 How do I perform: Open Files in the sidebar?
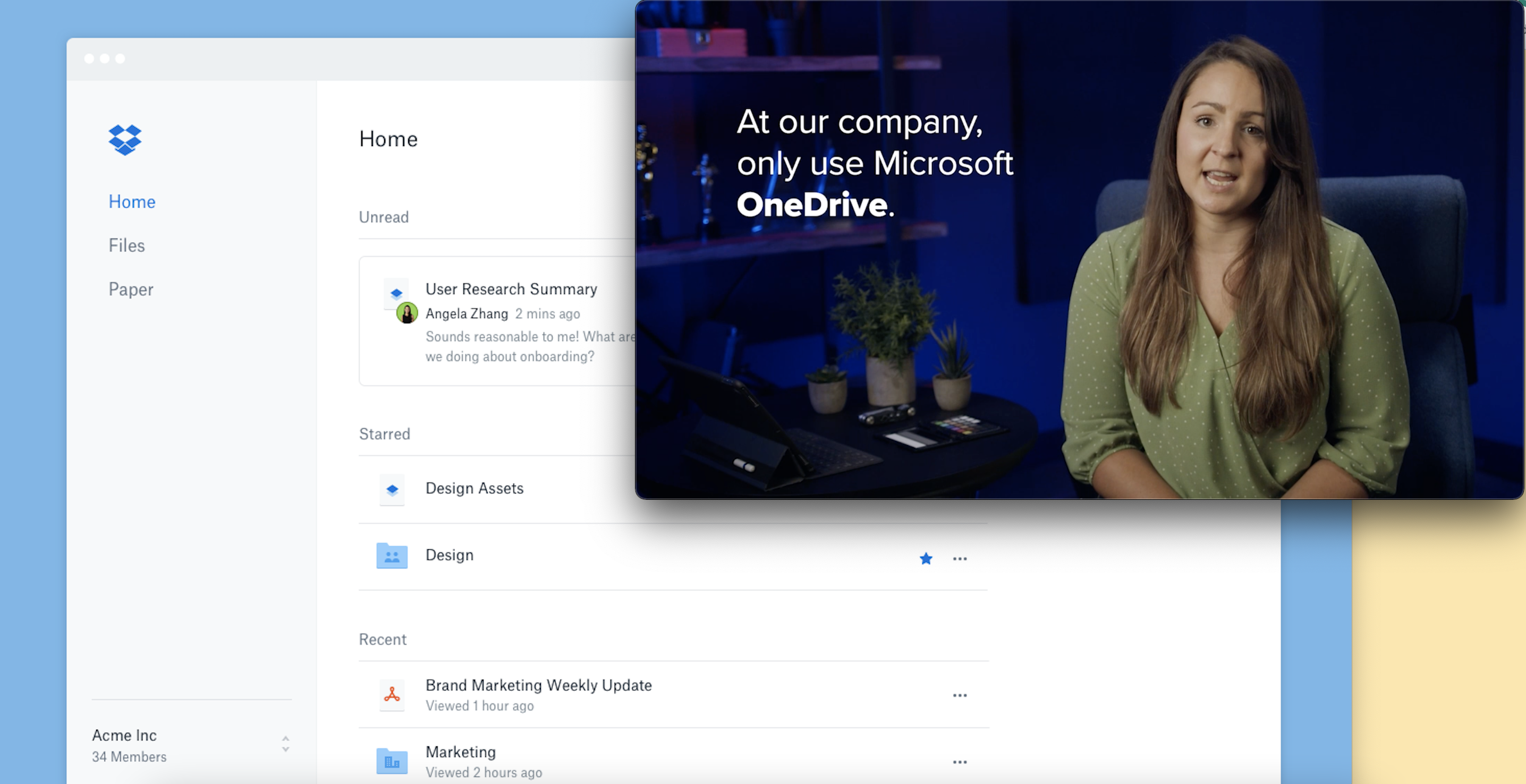click(126, 245)
